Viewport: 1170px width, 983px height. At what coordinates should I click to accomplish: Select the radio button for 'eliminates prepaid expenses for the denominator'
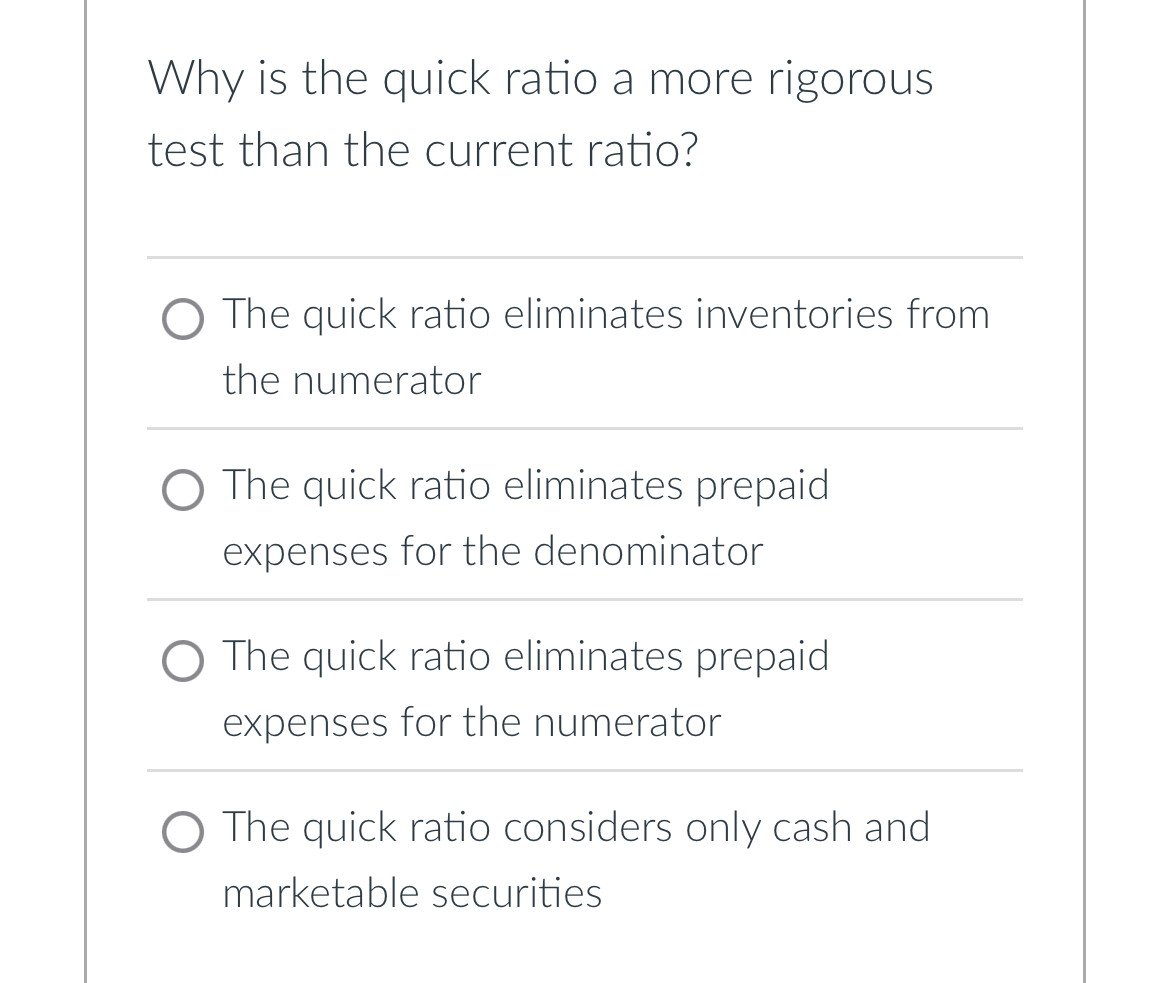pyautogui.click(x=183, y=491)
